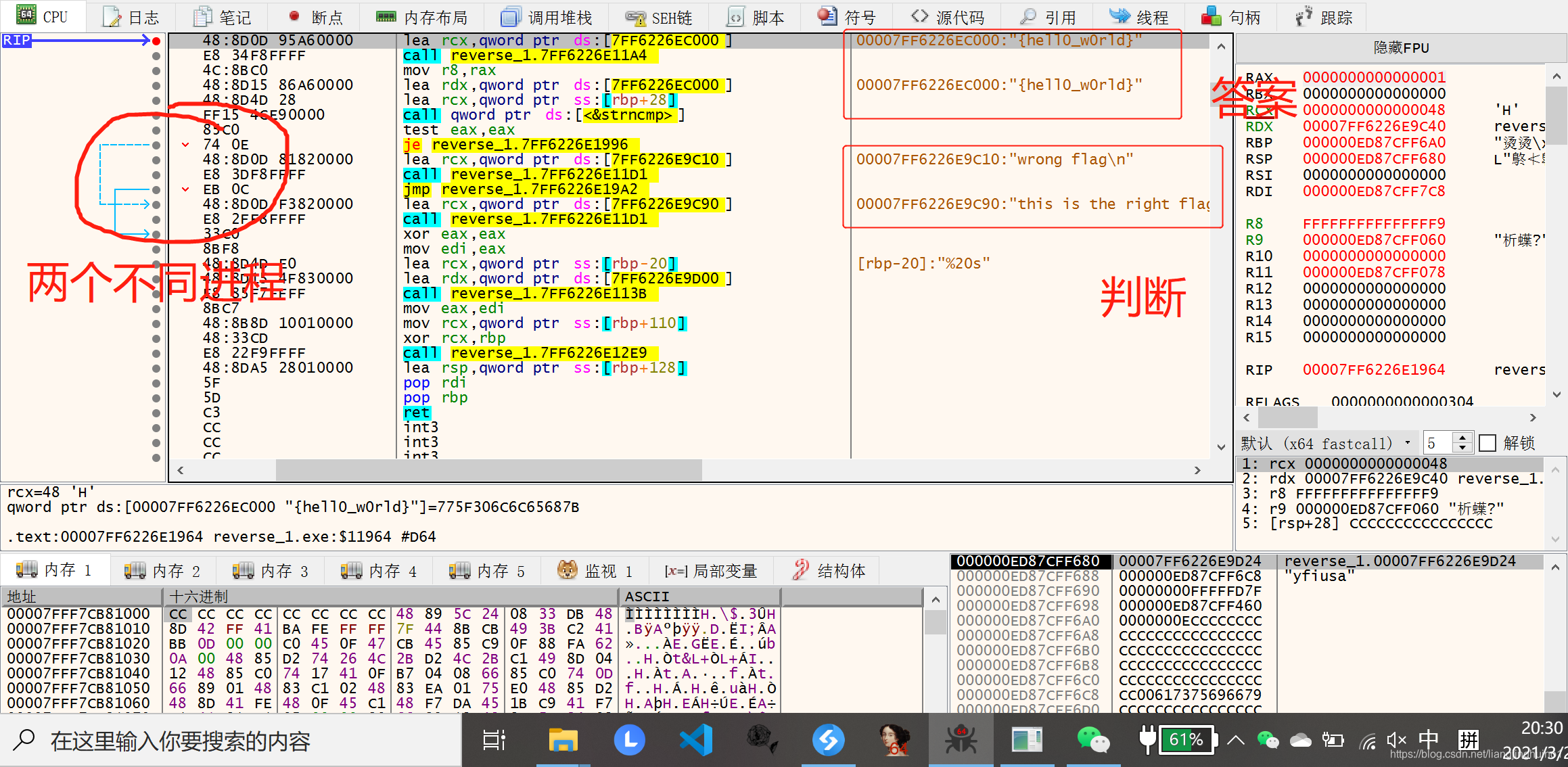
Task: Open Visual Studio Code from taskbar
Action: (696, 739)
